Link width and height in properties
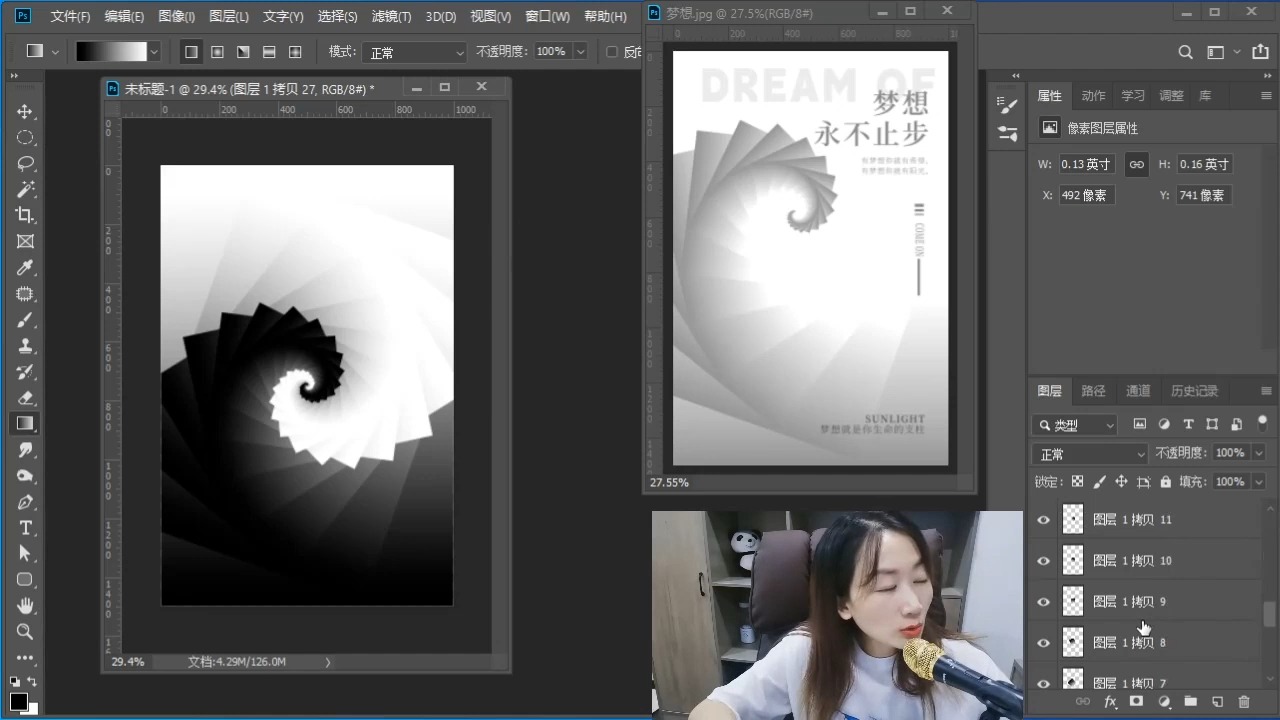1280x720 pixels. (1136, 164)
